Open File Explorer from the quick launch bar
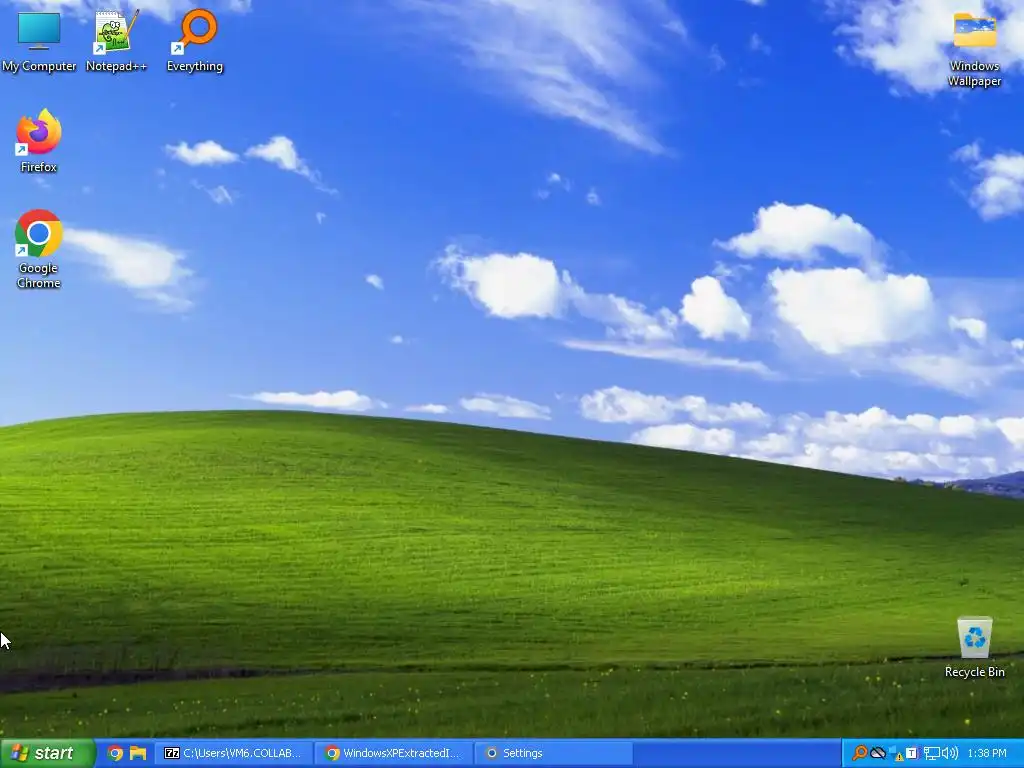Screen dimensions: 1024x768 pos(138,753)
